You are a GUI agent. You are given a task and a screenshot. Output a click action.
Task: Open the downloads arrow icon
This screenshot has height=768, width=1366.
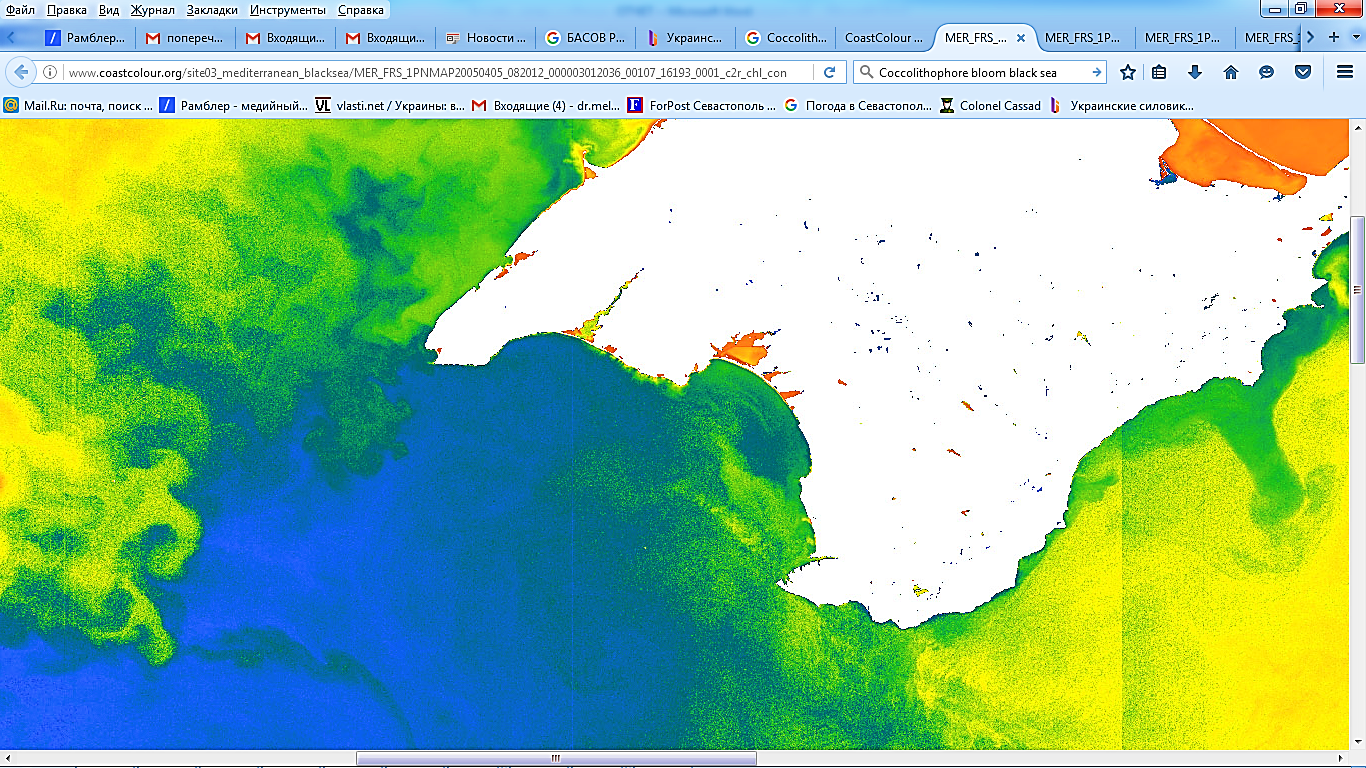coord(1195,72)
